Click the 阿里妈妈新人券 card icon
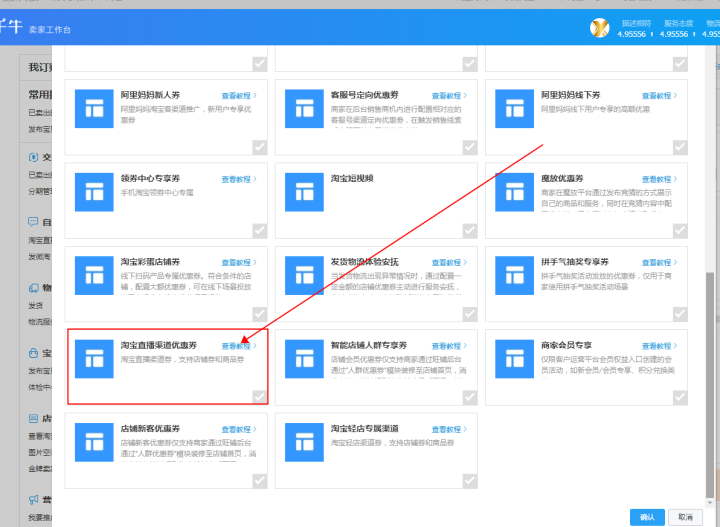 94,108
